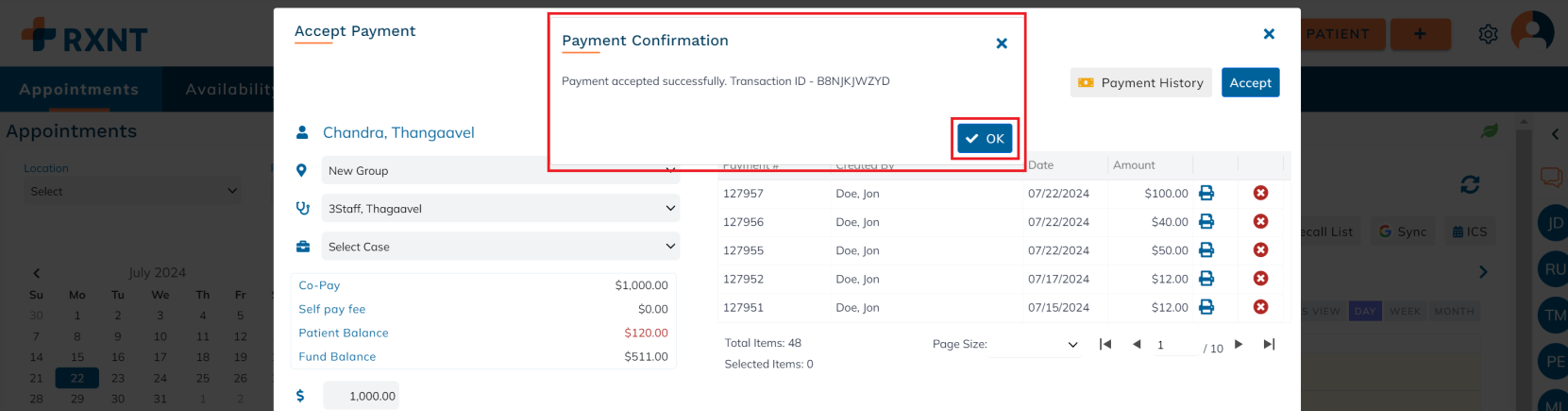Expand the 3Staff, Thagaavel provider dropdown
Image resolution: width=1568 pixels, height=411 pixels.
pos(500,209)
